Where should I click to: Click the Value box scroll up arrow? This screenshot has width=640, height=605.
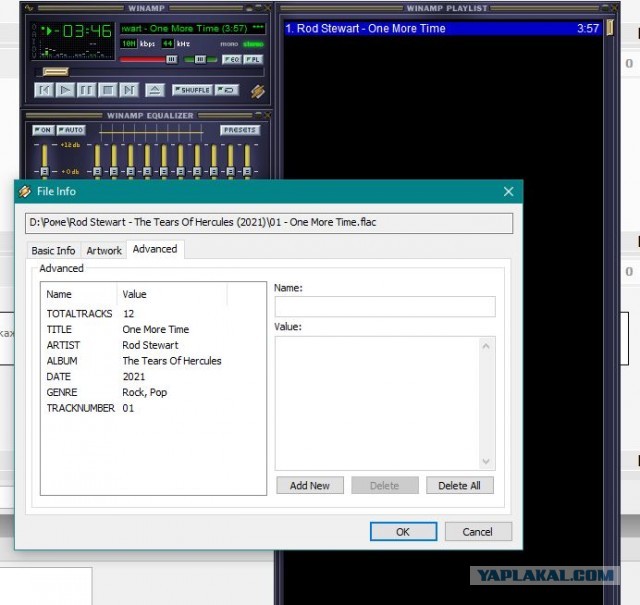pos(486,347)
